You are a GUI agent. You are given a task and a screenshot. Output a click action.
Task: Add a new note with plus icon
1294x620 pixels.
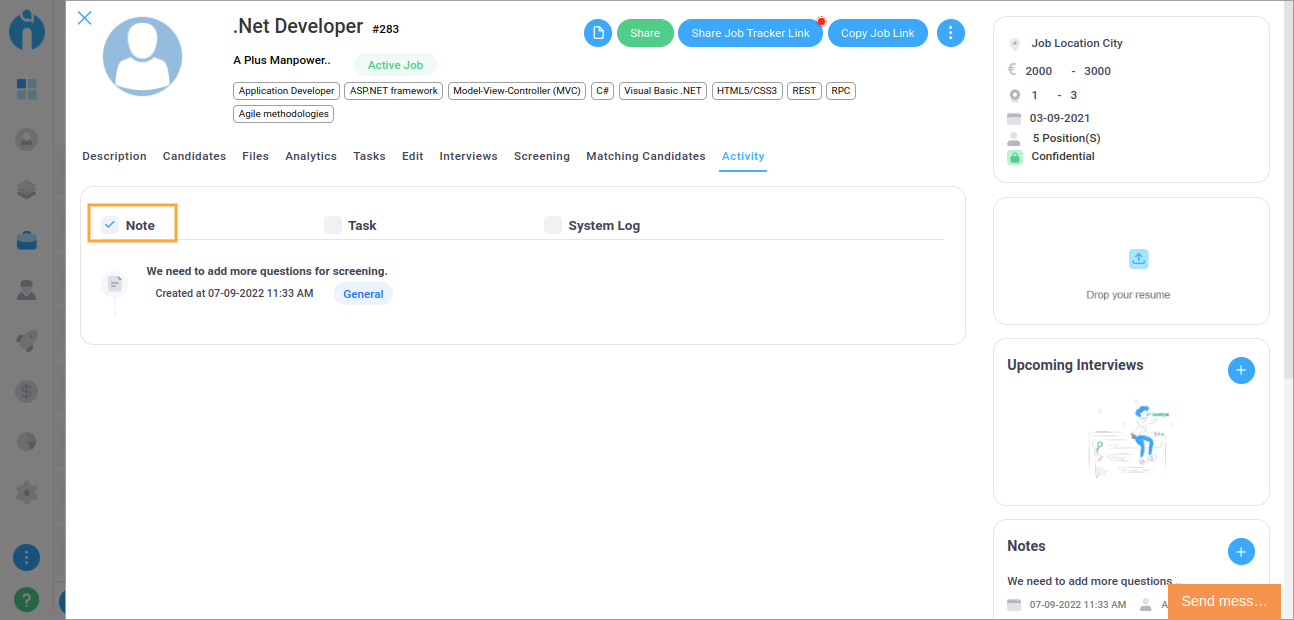pos(1240,551)
